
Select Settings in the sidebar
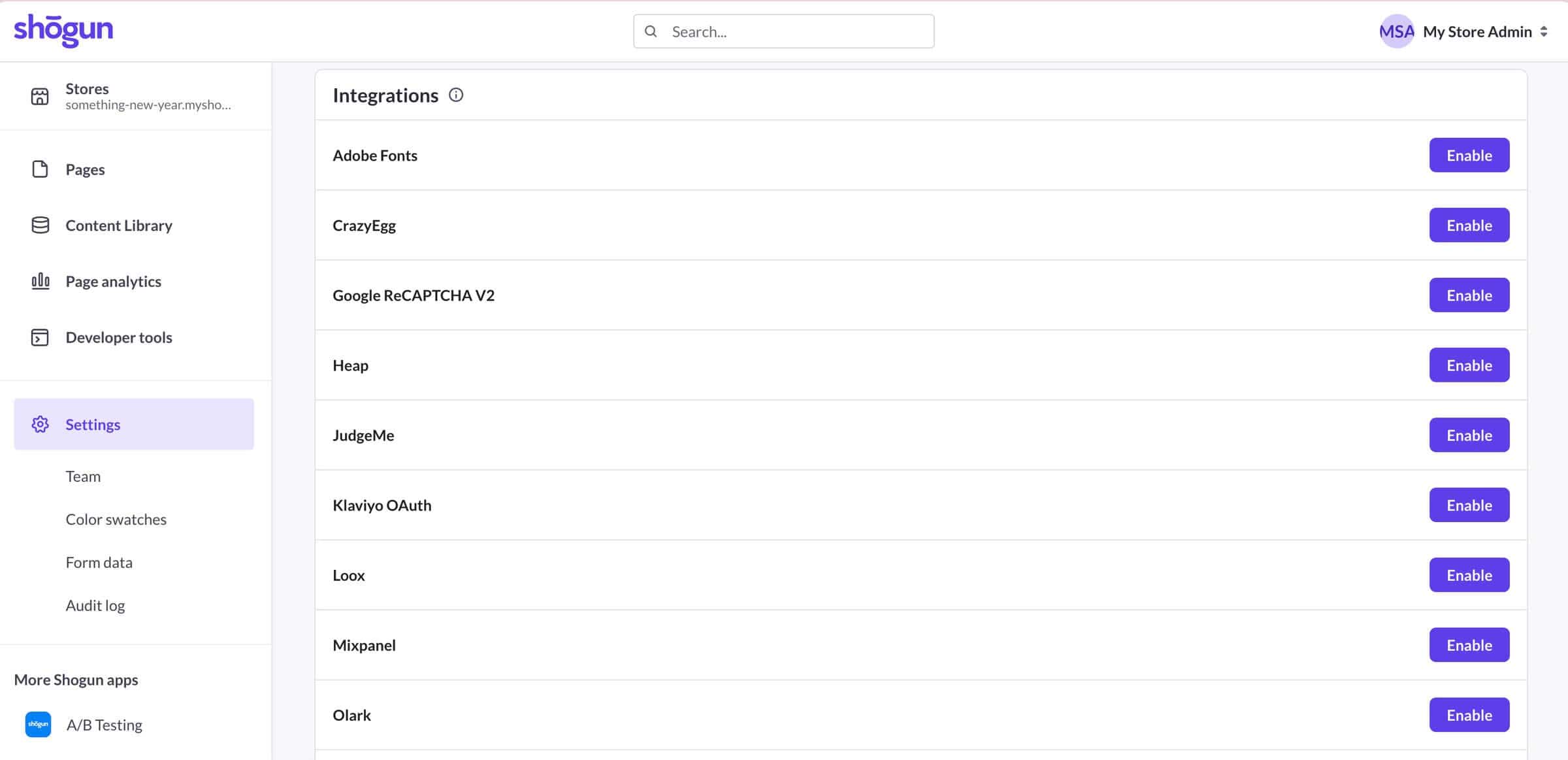coord(134,424)
